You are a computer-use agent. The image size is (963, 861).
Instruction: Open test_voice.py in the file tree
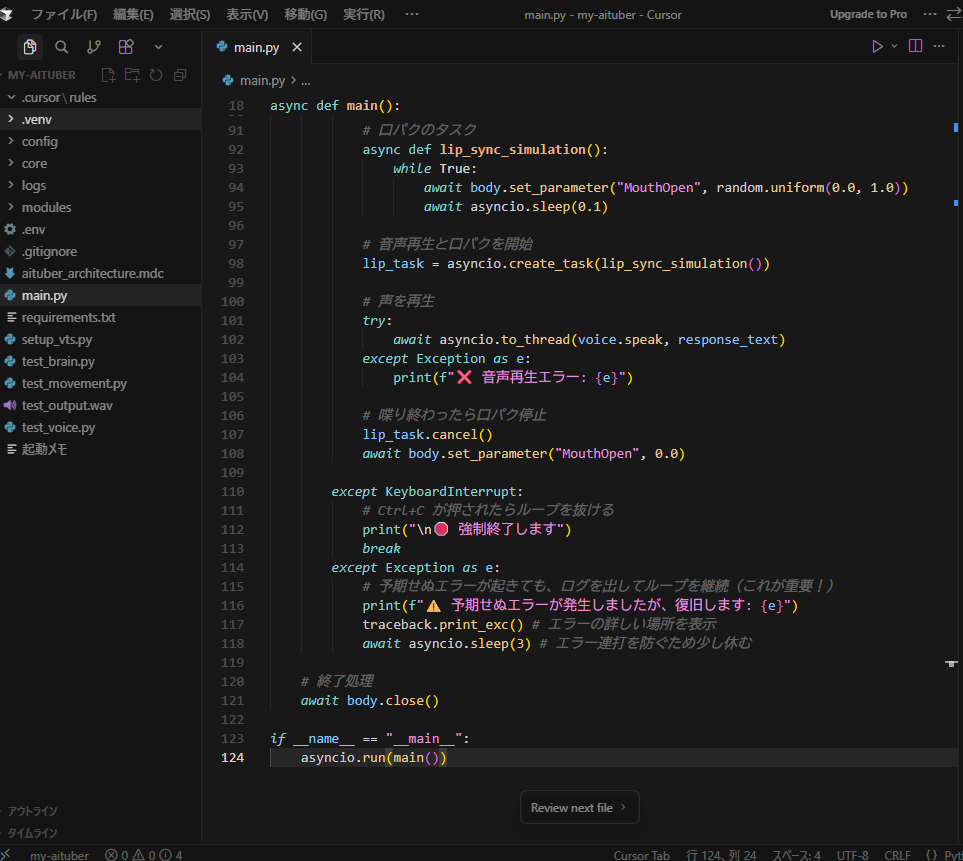pos(58,427)
